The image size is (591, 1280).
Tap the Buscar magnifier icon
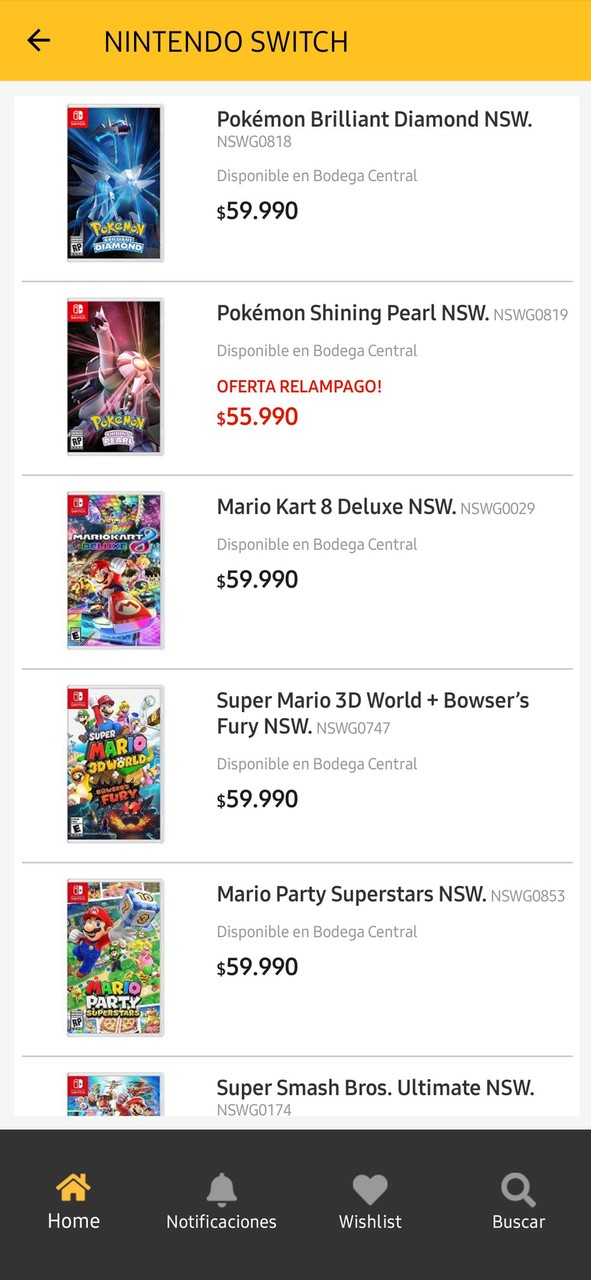[517, 1190]
